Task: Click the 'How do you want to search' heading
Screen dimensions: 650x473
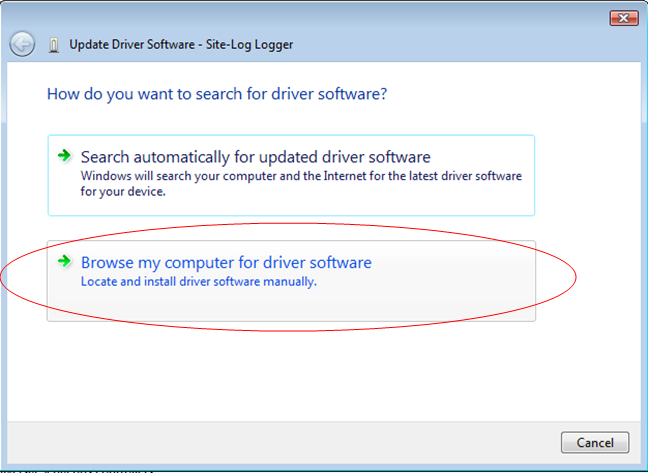Action: click(x=217, y=94)
